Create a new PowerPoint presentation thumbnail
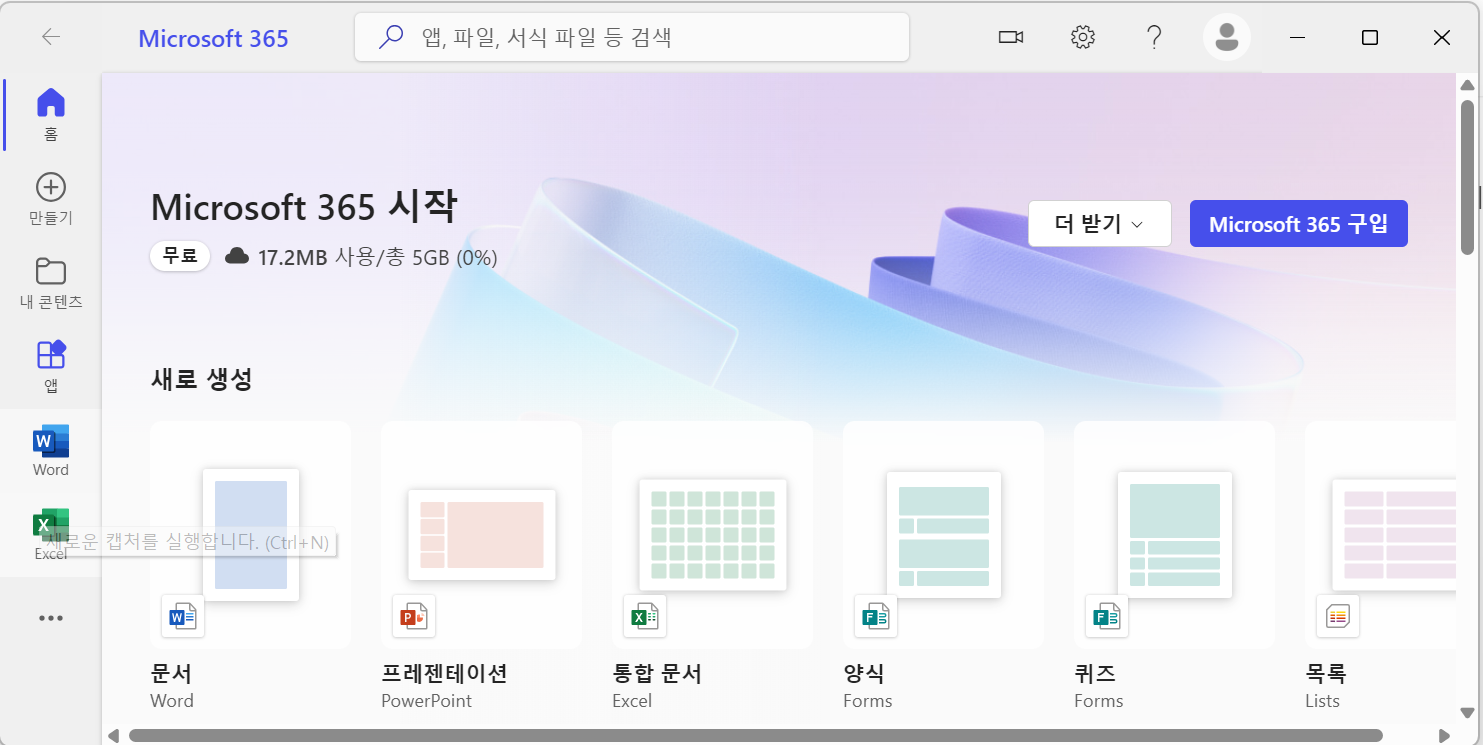This screenshot has width=1483, height=745. click(481, 535)
